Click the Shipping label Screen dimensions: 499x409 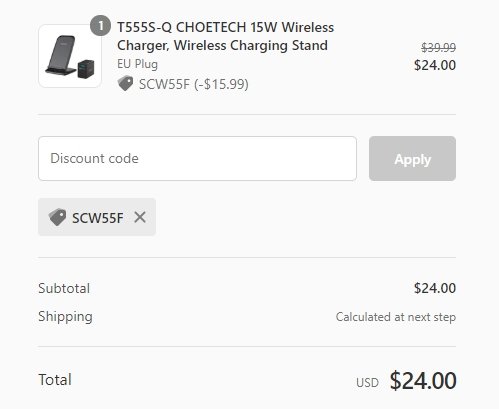pos(65,317)
